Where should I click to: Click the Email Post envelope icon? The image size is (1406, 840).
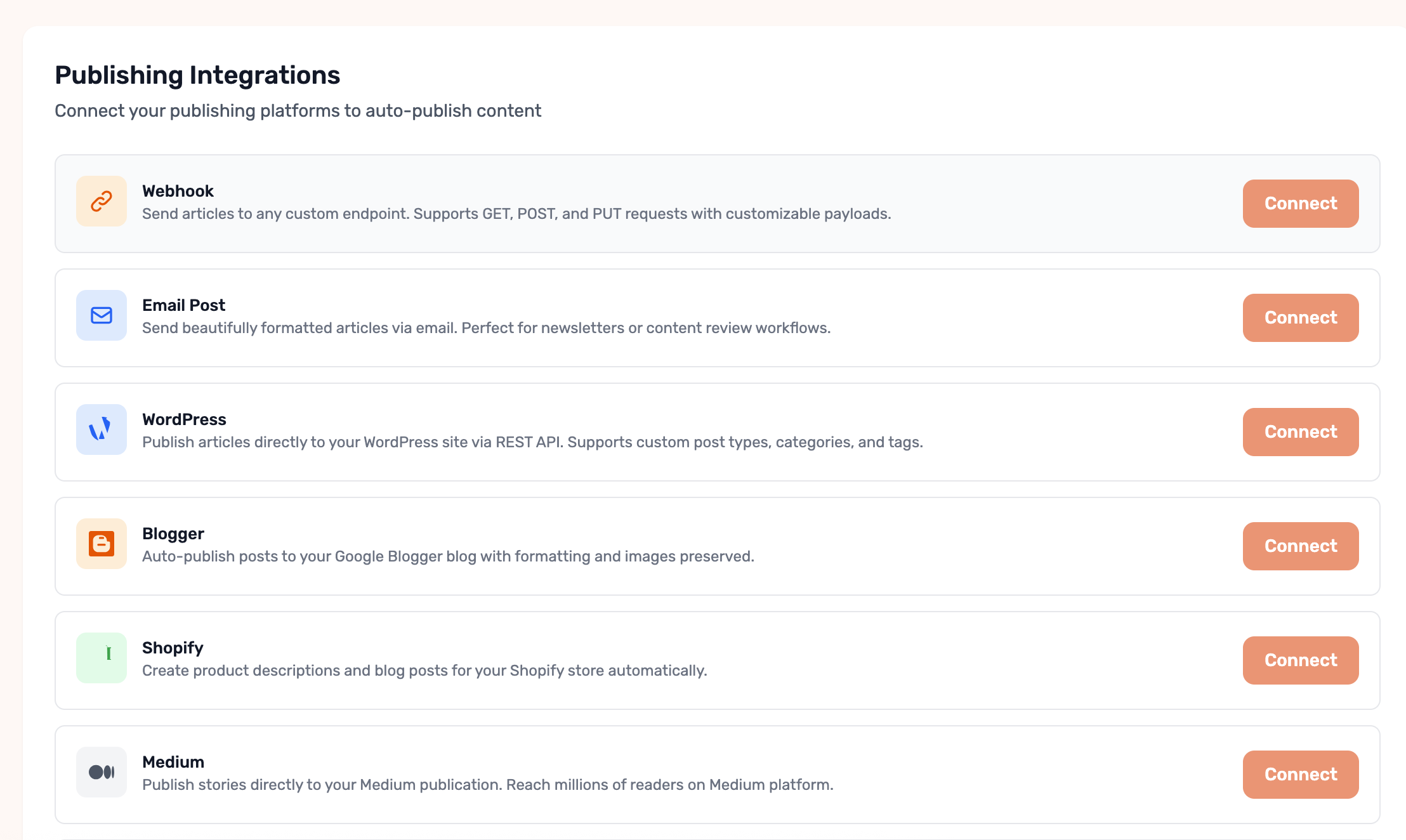[102, 315]
